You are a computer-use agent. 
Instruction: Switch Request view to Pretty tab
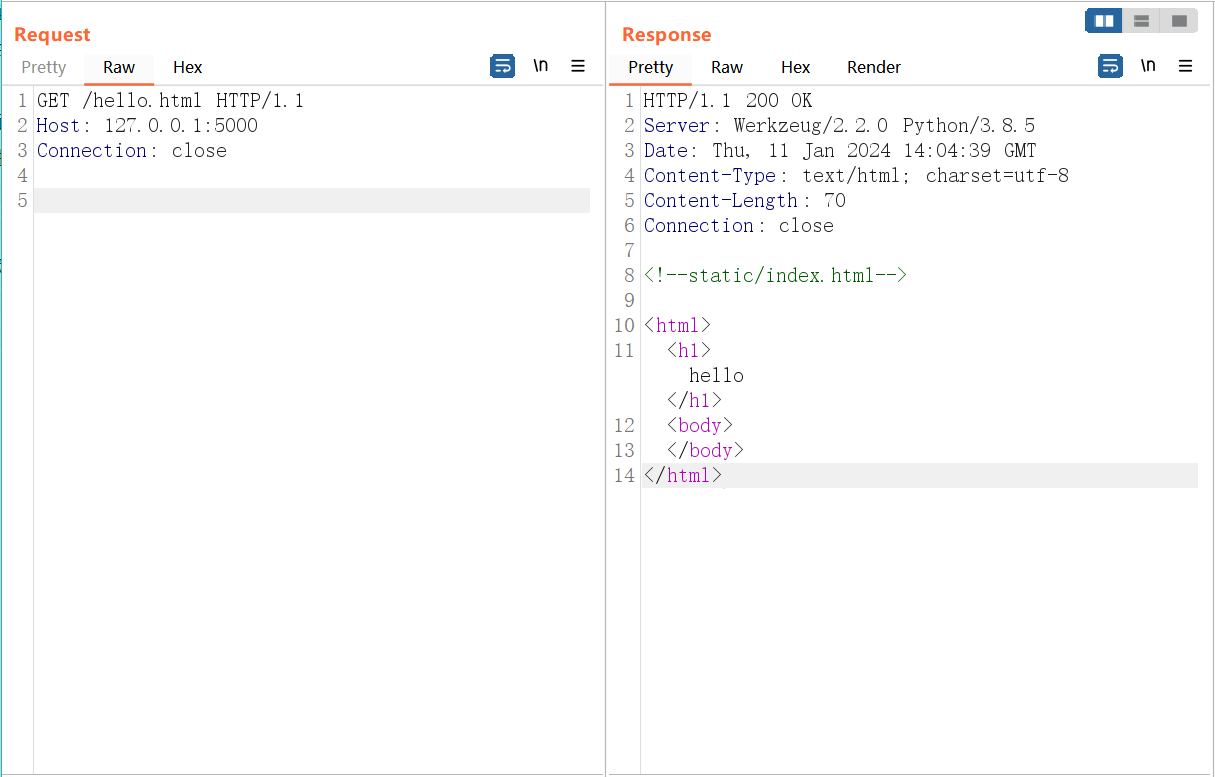click(x=44, y=67)
